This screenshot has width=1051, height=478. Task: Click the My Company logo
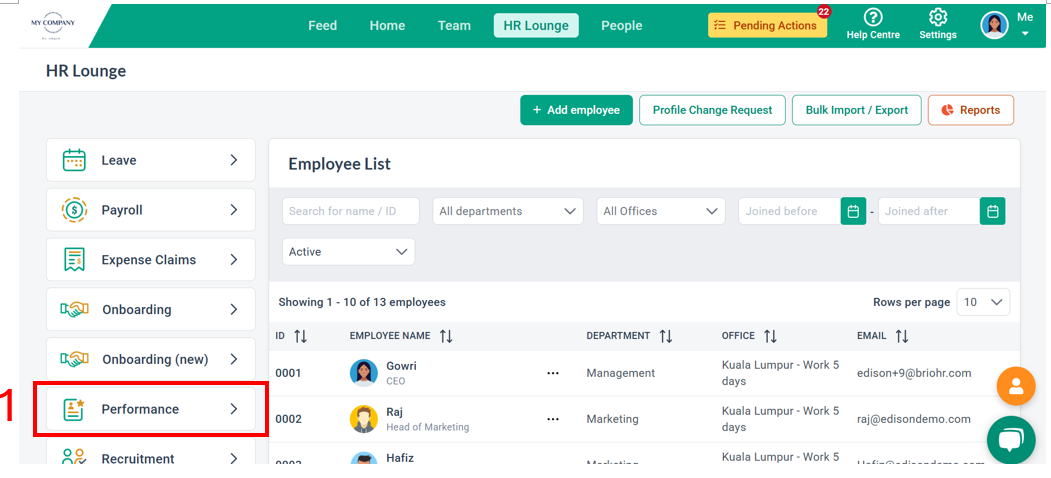(53, 25)
